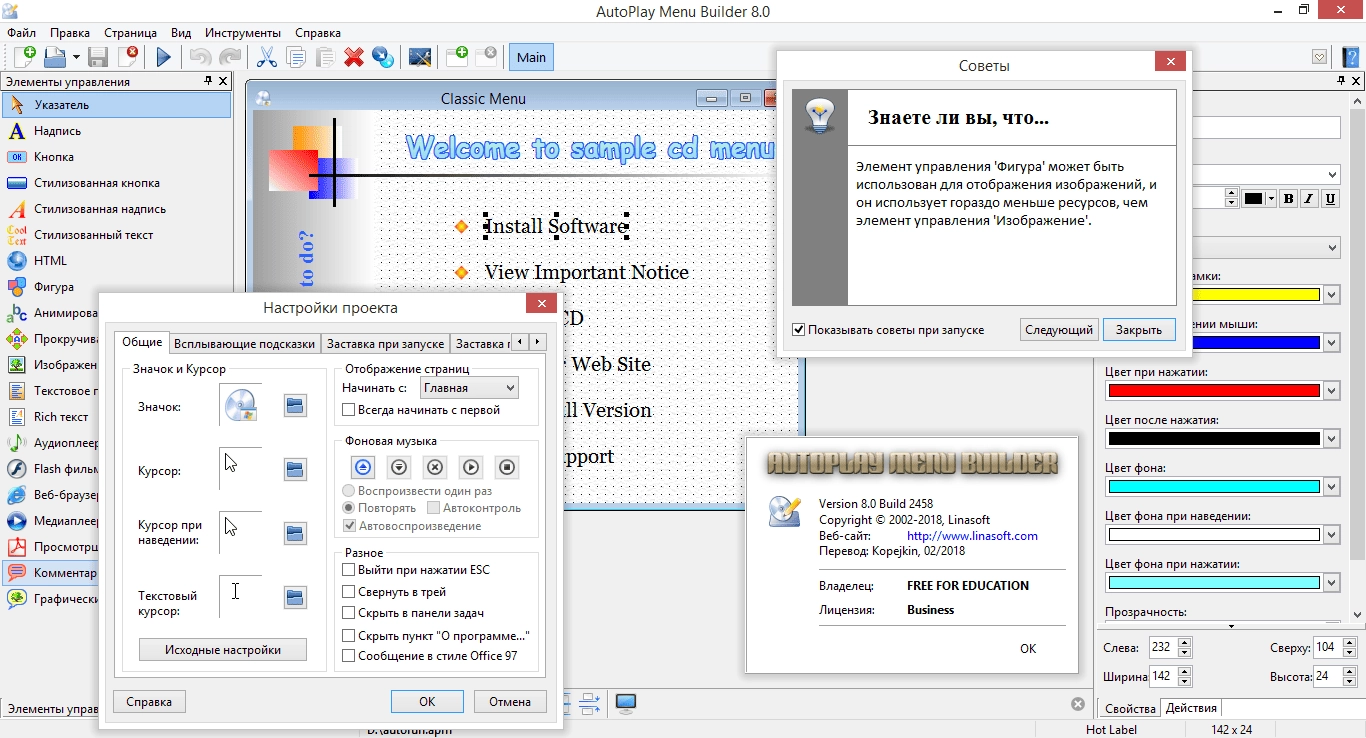Enable Сообщение в стиле Office 97

(x=349, y=656)
